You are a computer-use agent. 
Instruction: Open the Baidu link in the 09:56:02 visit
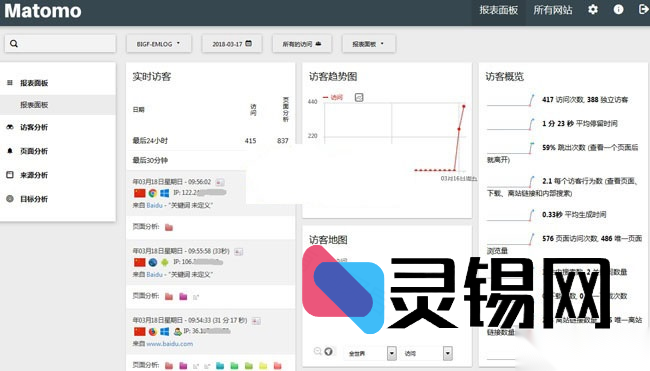click(154, 205)
